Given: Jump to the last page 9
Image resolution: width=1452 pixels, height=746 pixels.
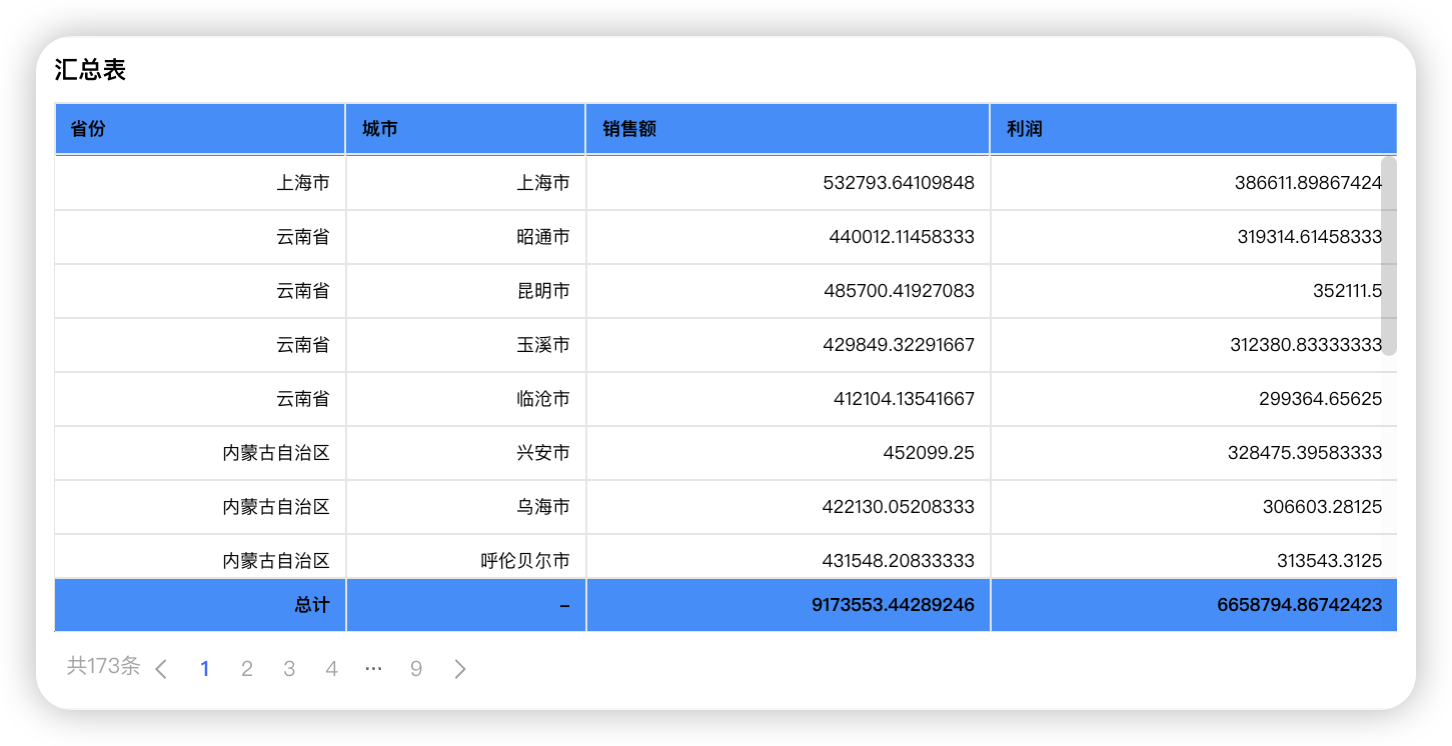Looking at the screenshot, I should tap(416, 668).
